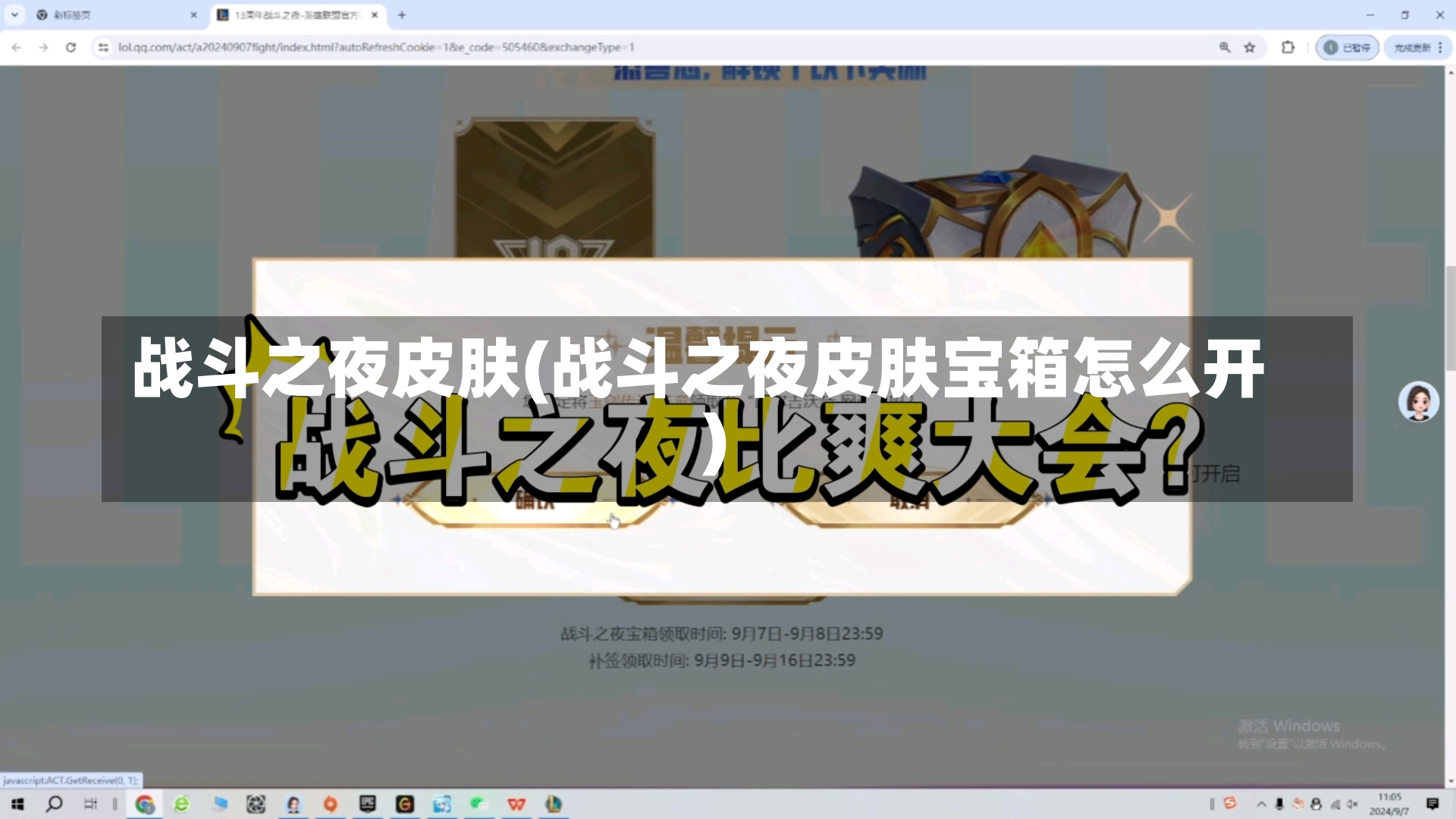This screenshot has height=819, width=1456.
Task: Show hidden system tray icons
Action: click(1261, 804)
